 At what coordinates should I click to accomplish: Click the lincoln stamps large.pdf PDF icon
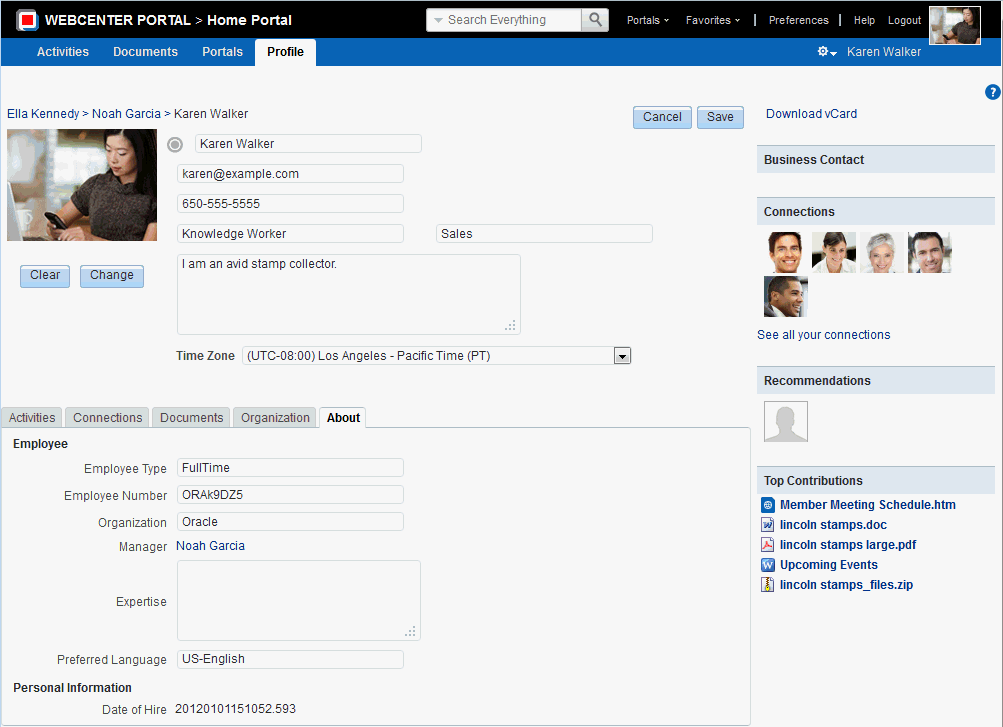[768, 545]
